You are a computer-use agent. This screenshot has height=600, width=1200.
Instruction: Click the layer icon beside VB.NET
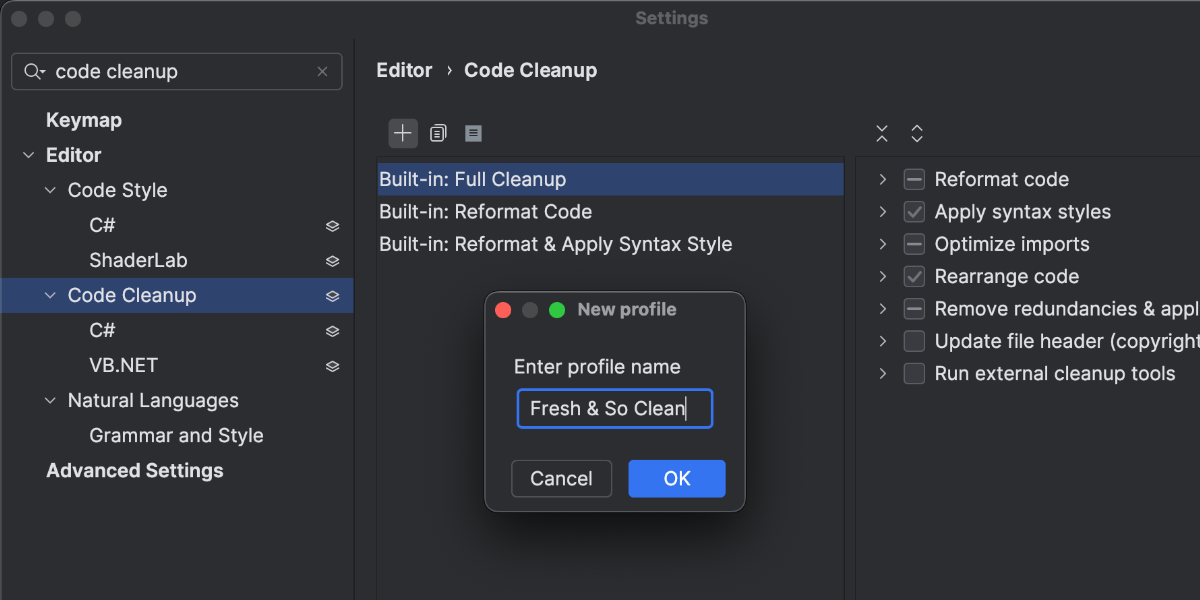pos(332,366)
